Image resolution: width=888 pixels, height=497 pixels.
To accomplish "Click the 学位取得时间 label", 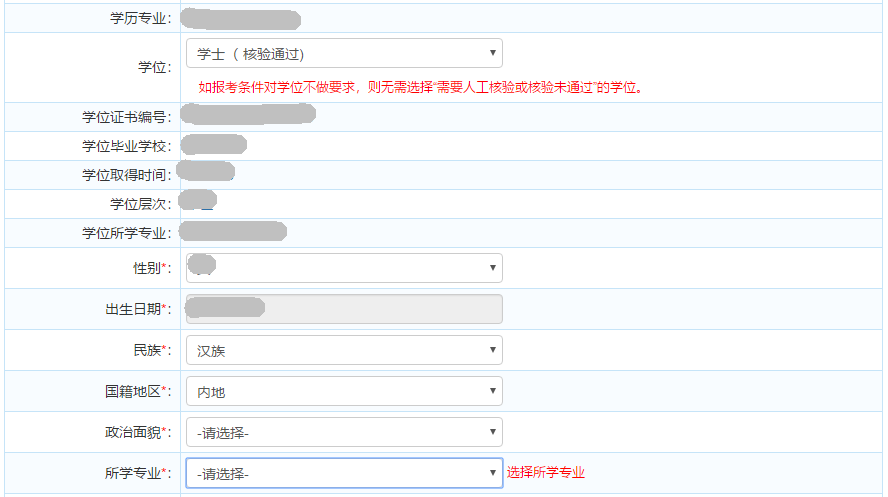I will 126,175.
